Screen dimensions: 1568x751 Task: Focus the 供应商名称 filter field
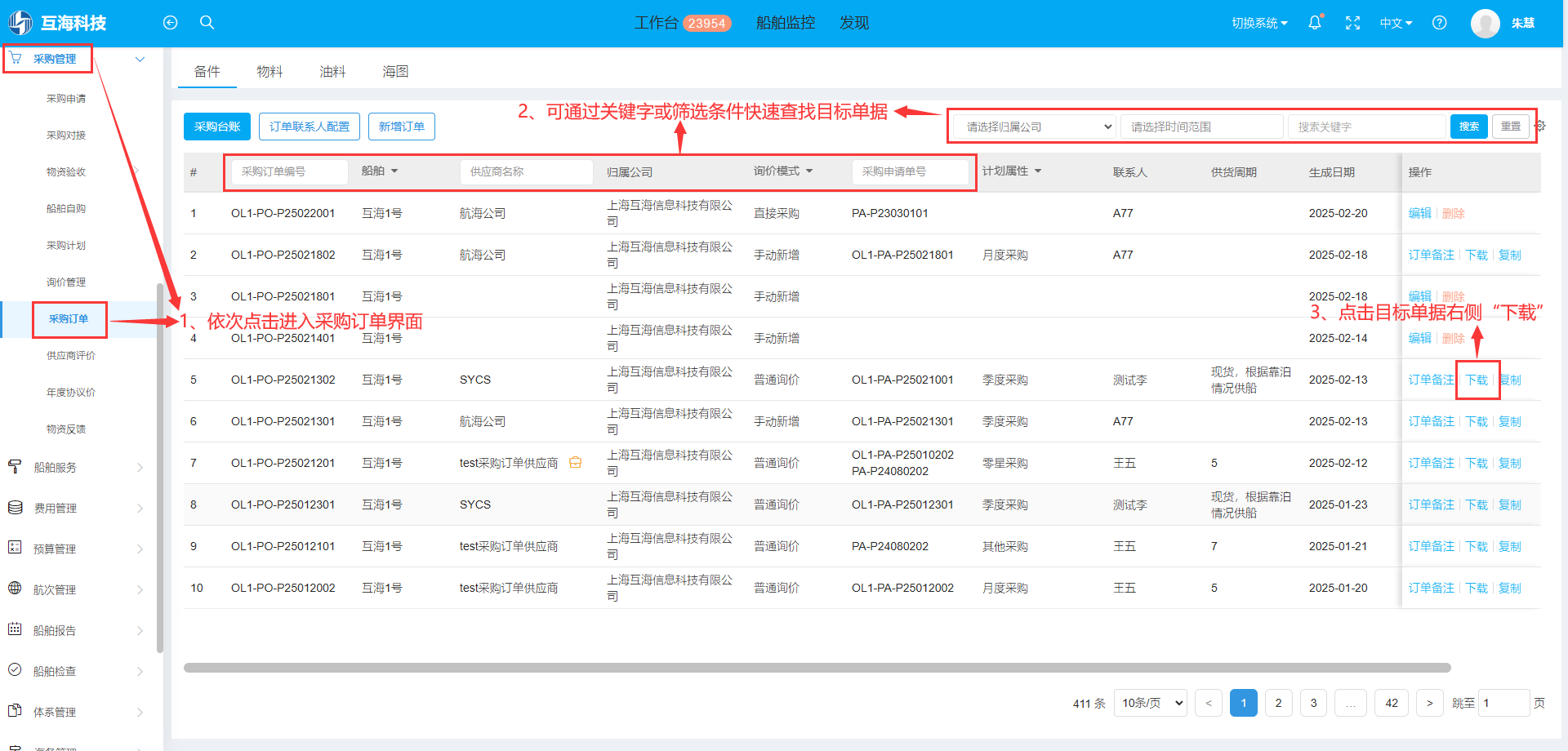(526, 171)
